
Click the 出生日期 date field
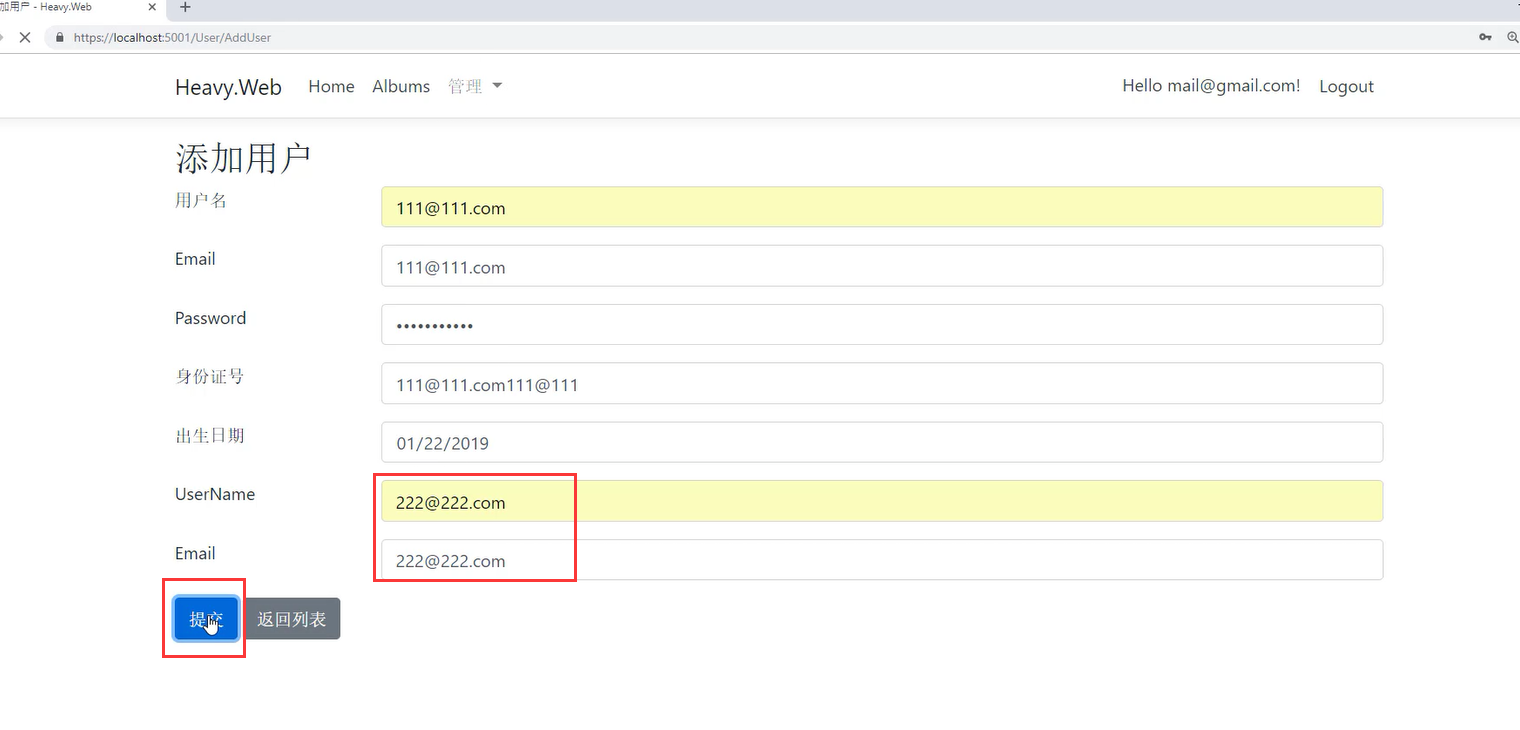[x=882, y=442]
